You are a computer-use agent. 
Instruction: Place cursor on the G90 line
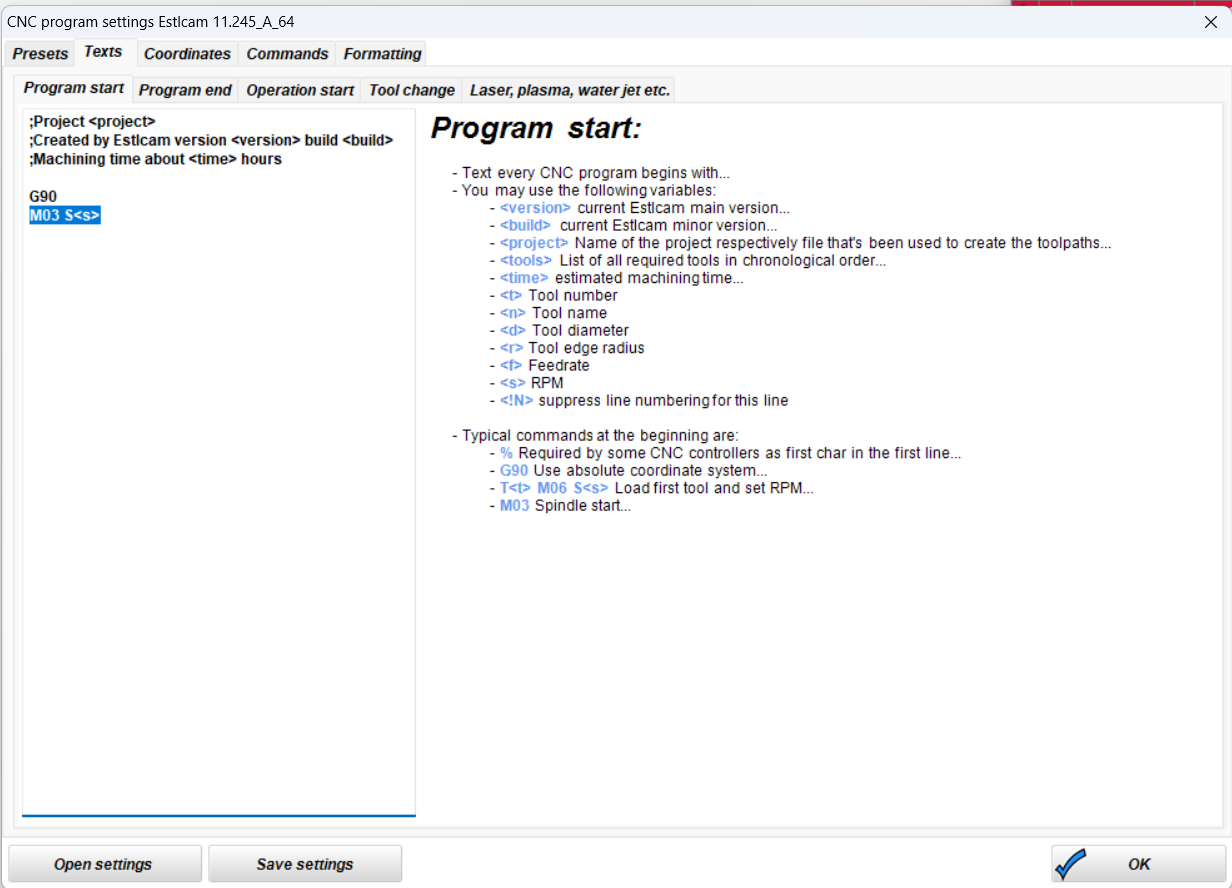tap(43, 197)
